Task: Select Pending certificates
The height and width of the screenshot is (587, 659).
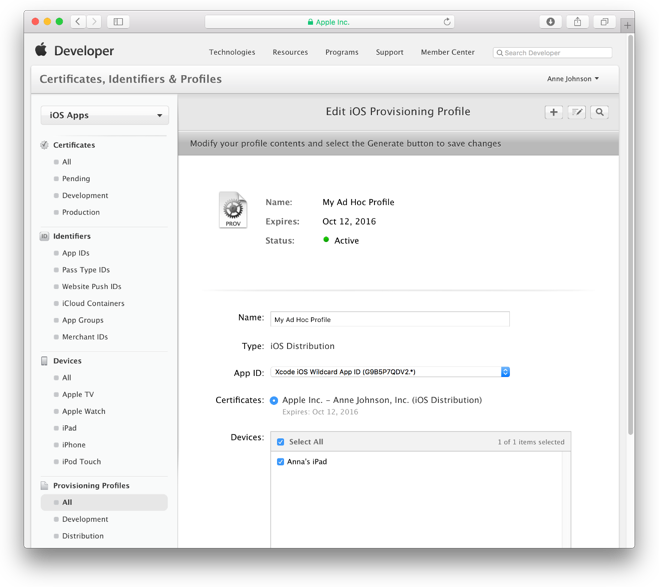Action: (76, 179)
